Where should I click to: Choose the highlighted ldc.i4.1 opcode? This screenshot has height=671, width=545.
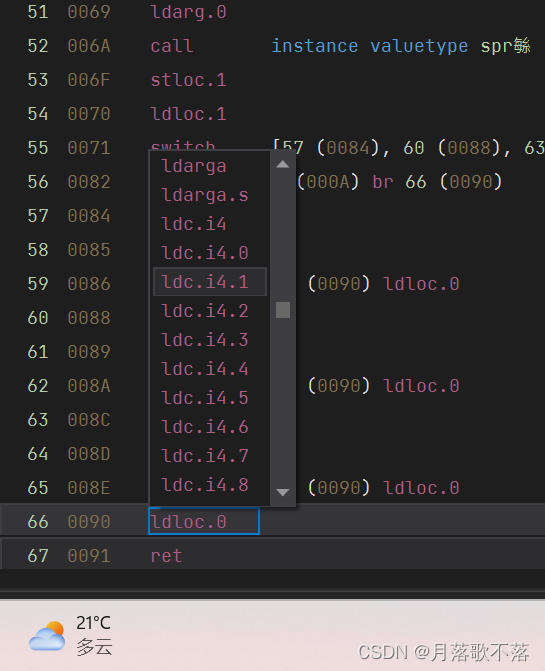coord(210,282)
